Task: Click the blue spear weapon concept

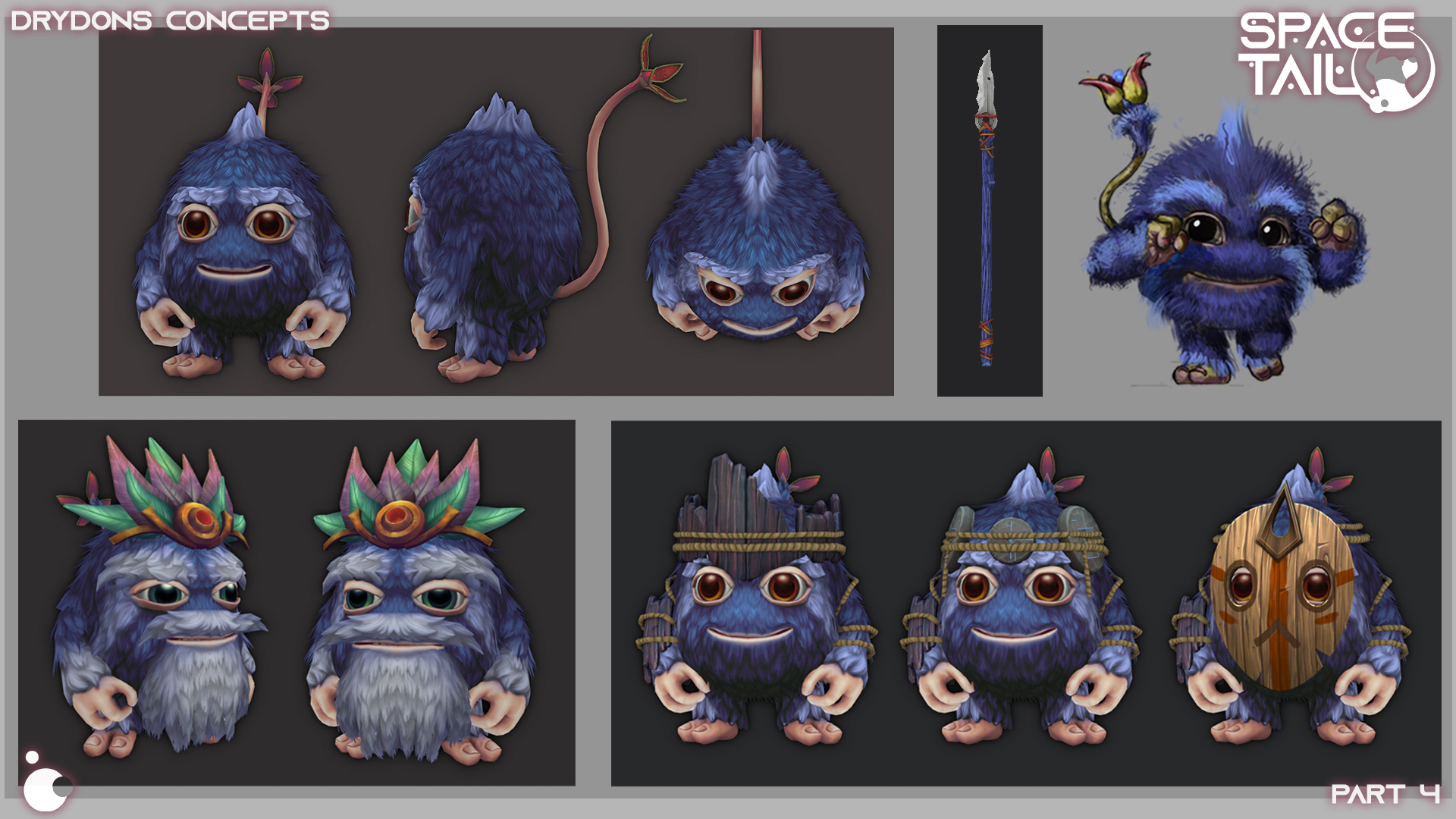Action: tap(986, 209)
